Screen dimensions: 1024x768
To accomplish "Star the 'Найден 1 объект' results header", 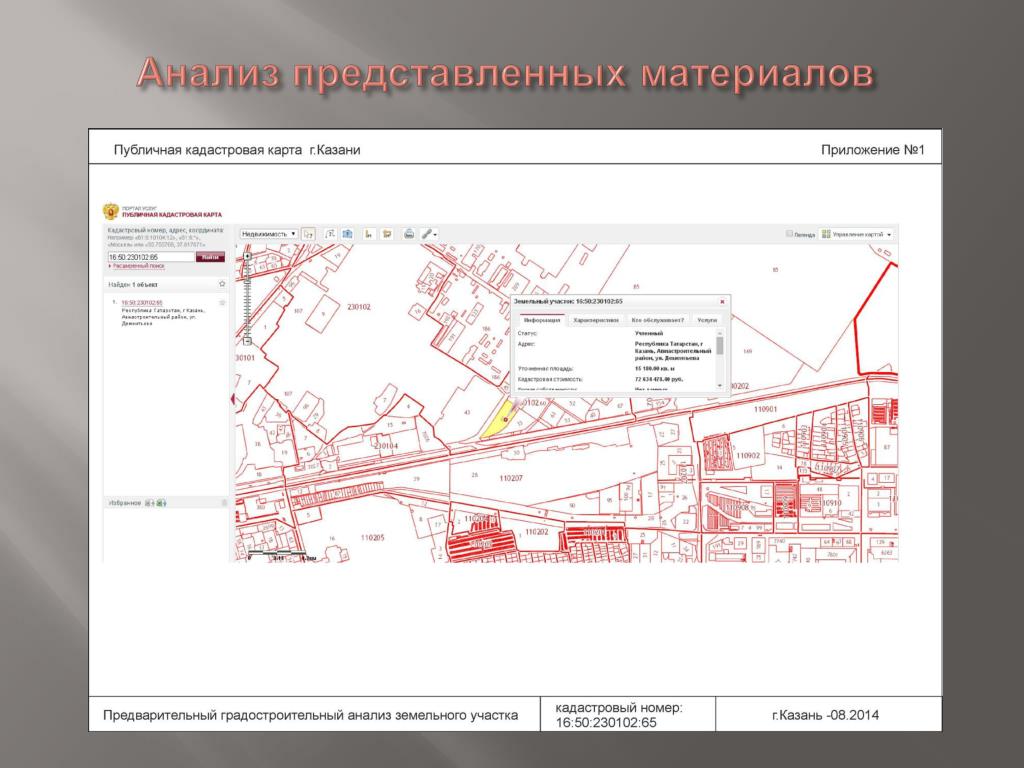I will (222, 284).
